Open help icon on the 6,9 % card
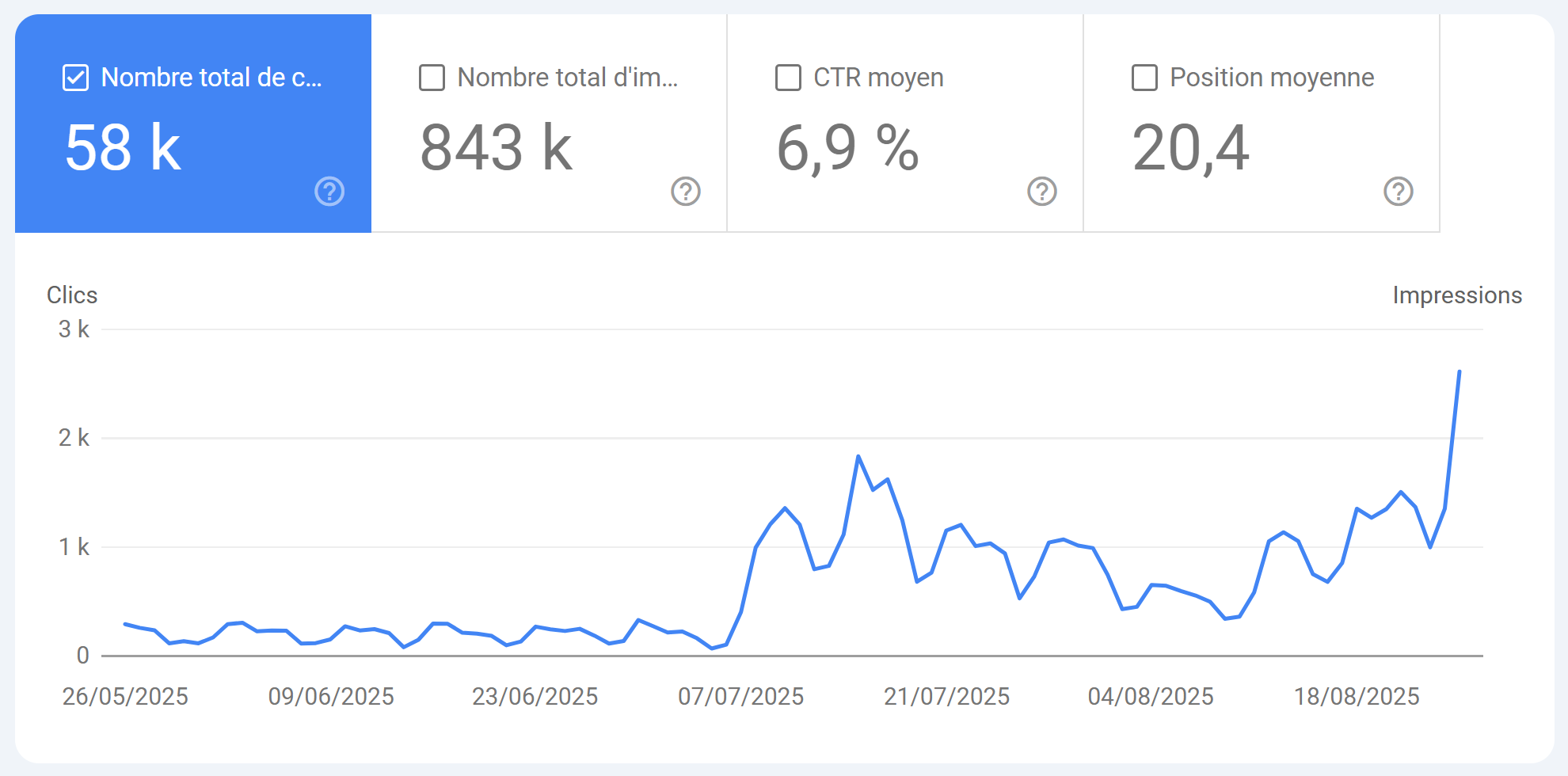Image resolution: width=1568 pixels, height=776 pixels. 1042,191
